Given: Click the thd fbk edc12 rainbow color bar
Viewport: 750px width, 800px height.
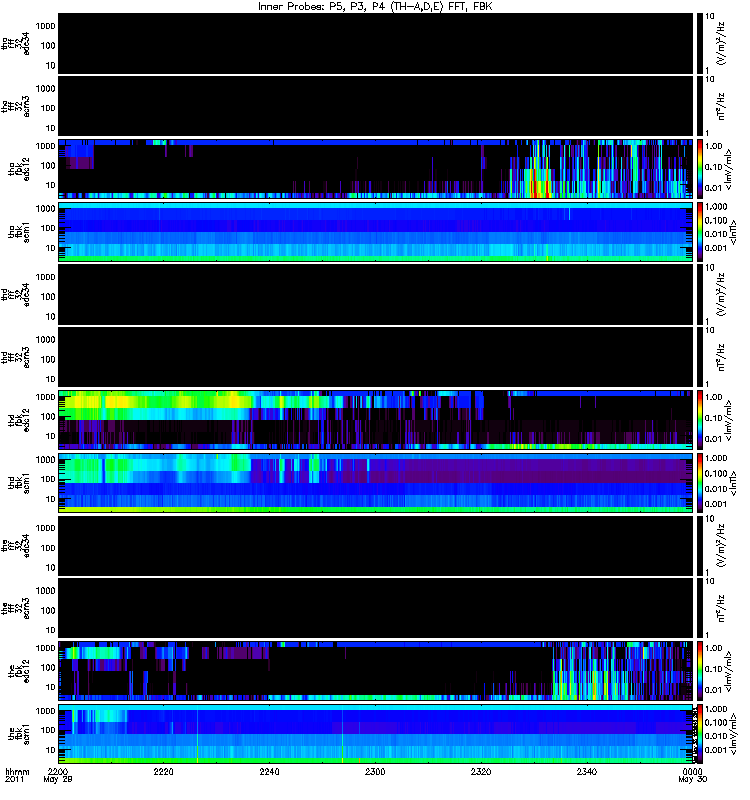Looking at the screenshot, I should click(x=700, y=420).
